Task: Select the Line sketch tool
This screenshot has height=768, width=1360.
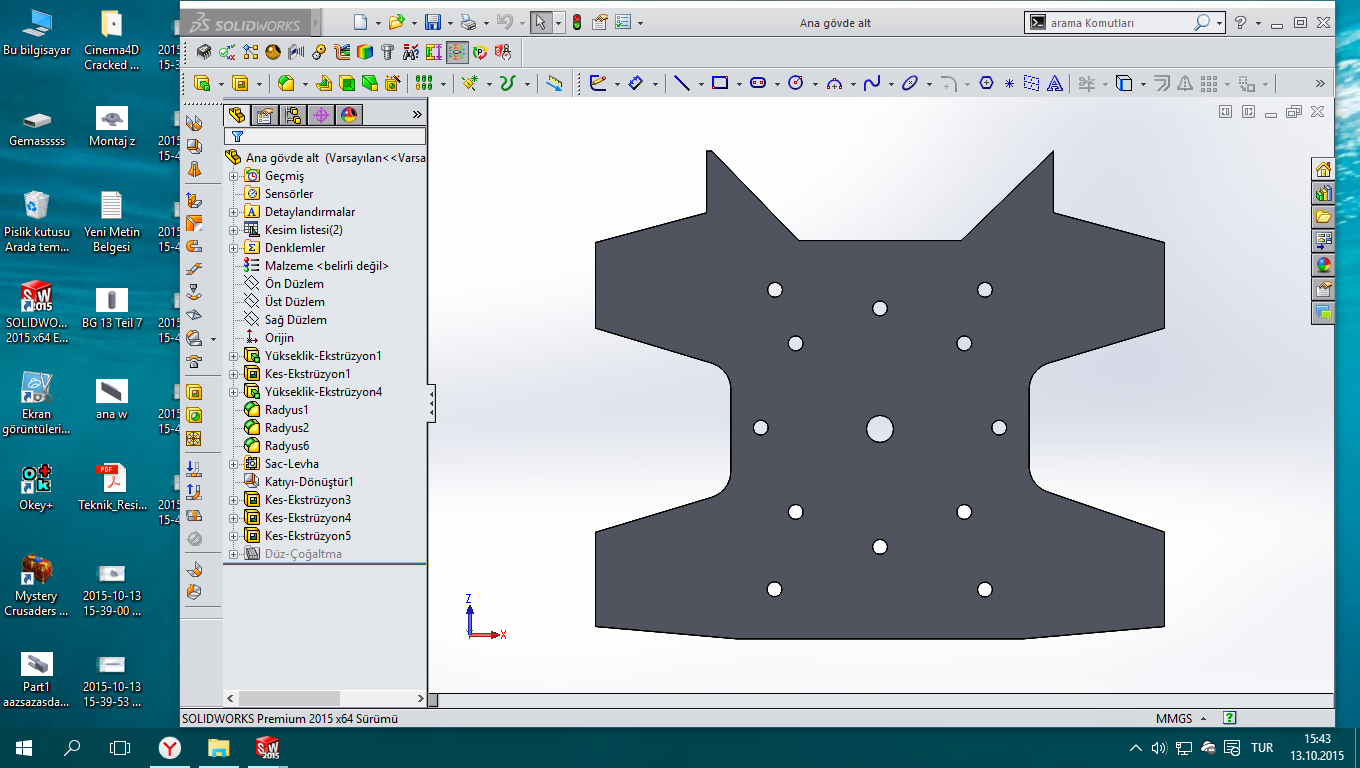Action: pos(682,83)
